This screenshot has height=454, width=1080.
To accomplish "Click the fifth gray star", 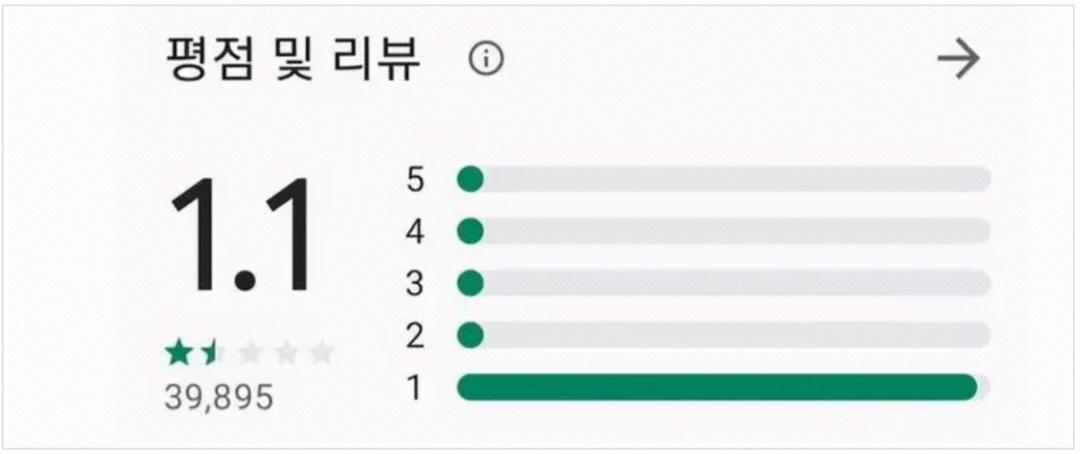I will pos(321,352).
